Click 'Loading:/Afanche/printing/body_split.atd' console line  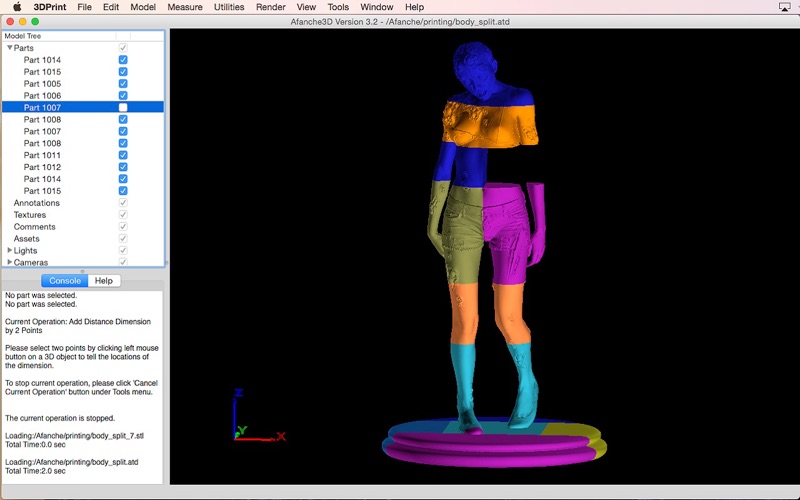[x=71, y=462]
